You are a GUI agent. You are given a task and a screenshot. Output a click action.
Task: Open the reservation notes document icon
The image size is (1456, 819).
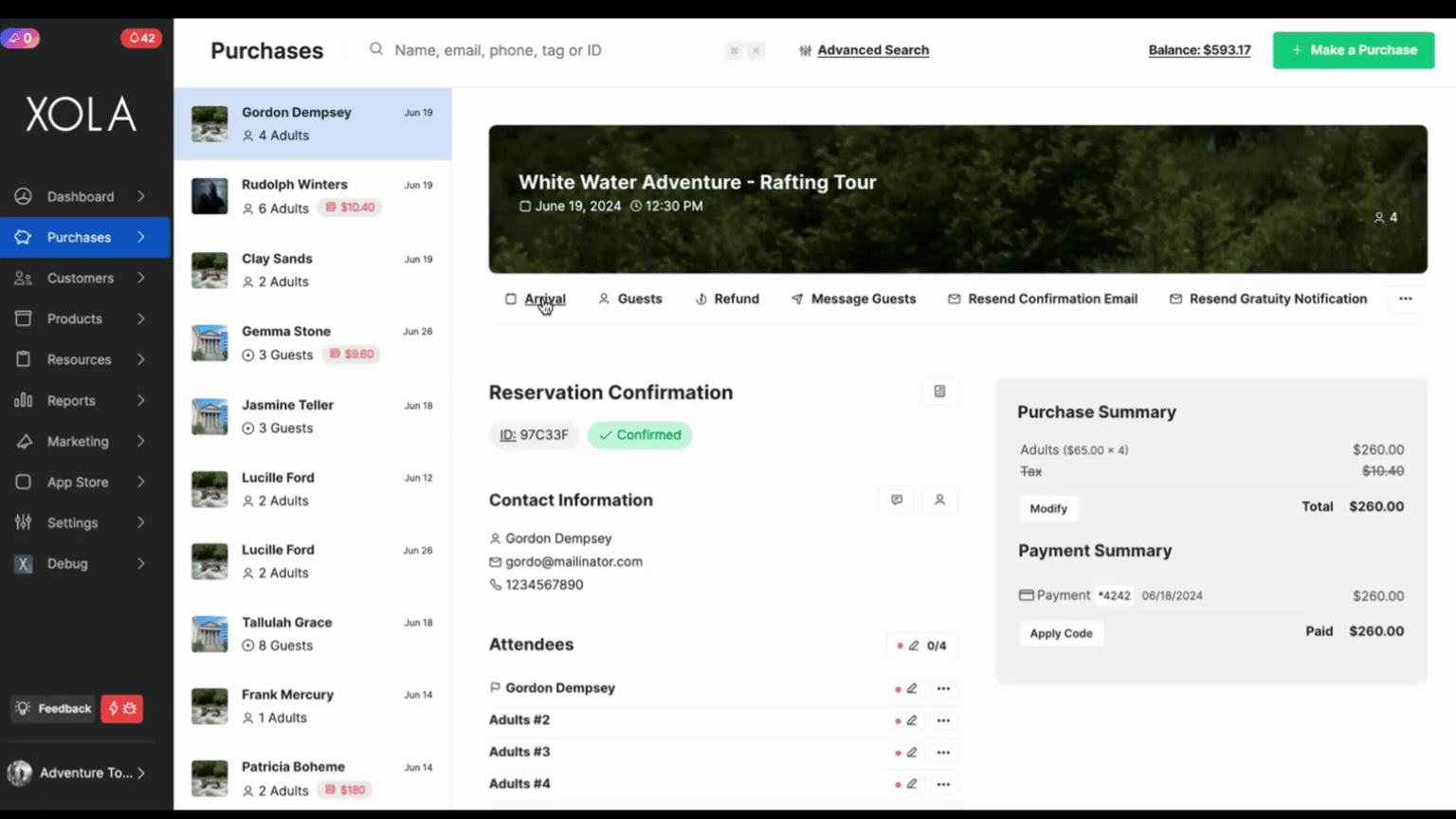tap(939, 391)
